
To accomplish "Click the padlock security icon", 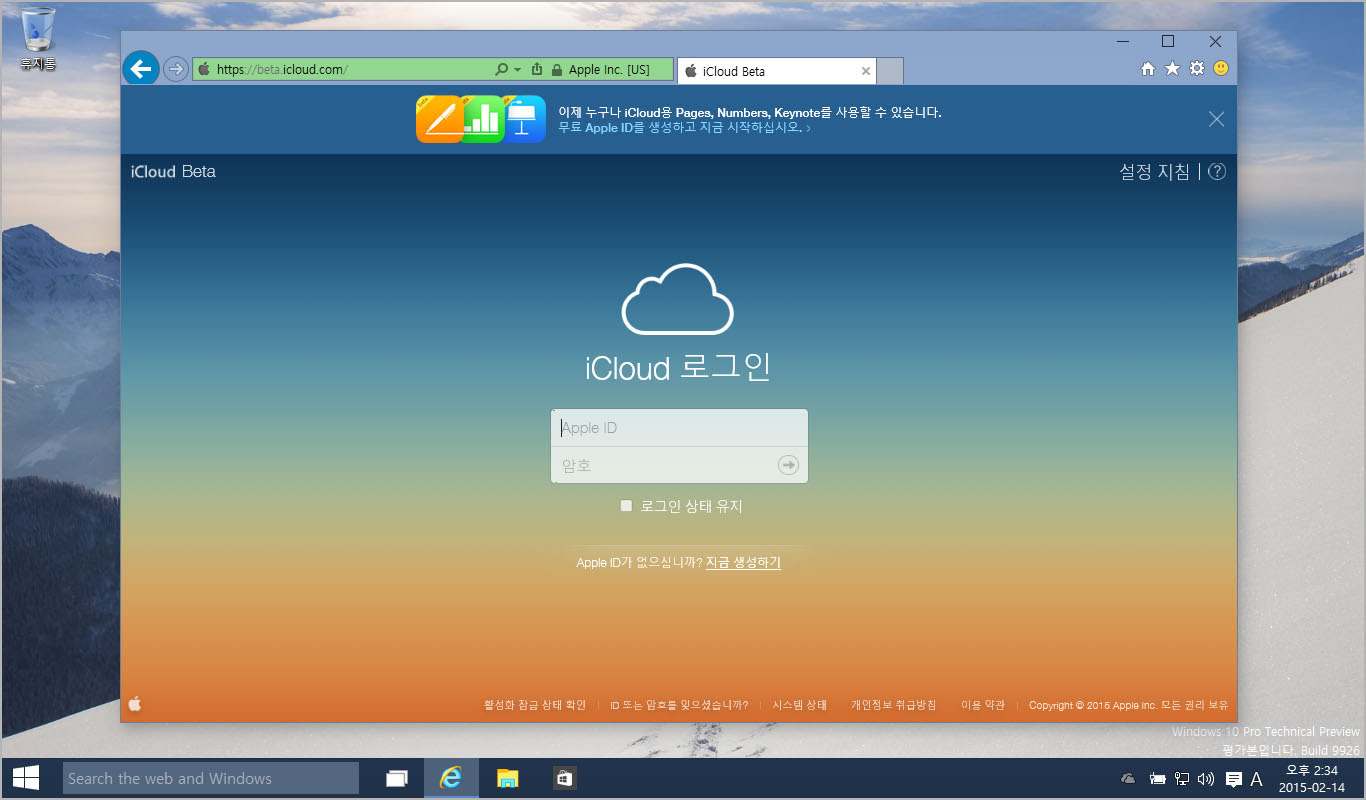I will pyautogui.click(x=556, y=70).
